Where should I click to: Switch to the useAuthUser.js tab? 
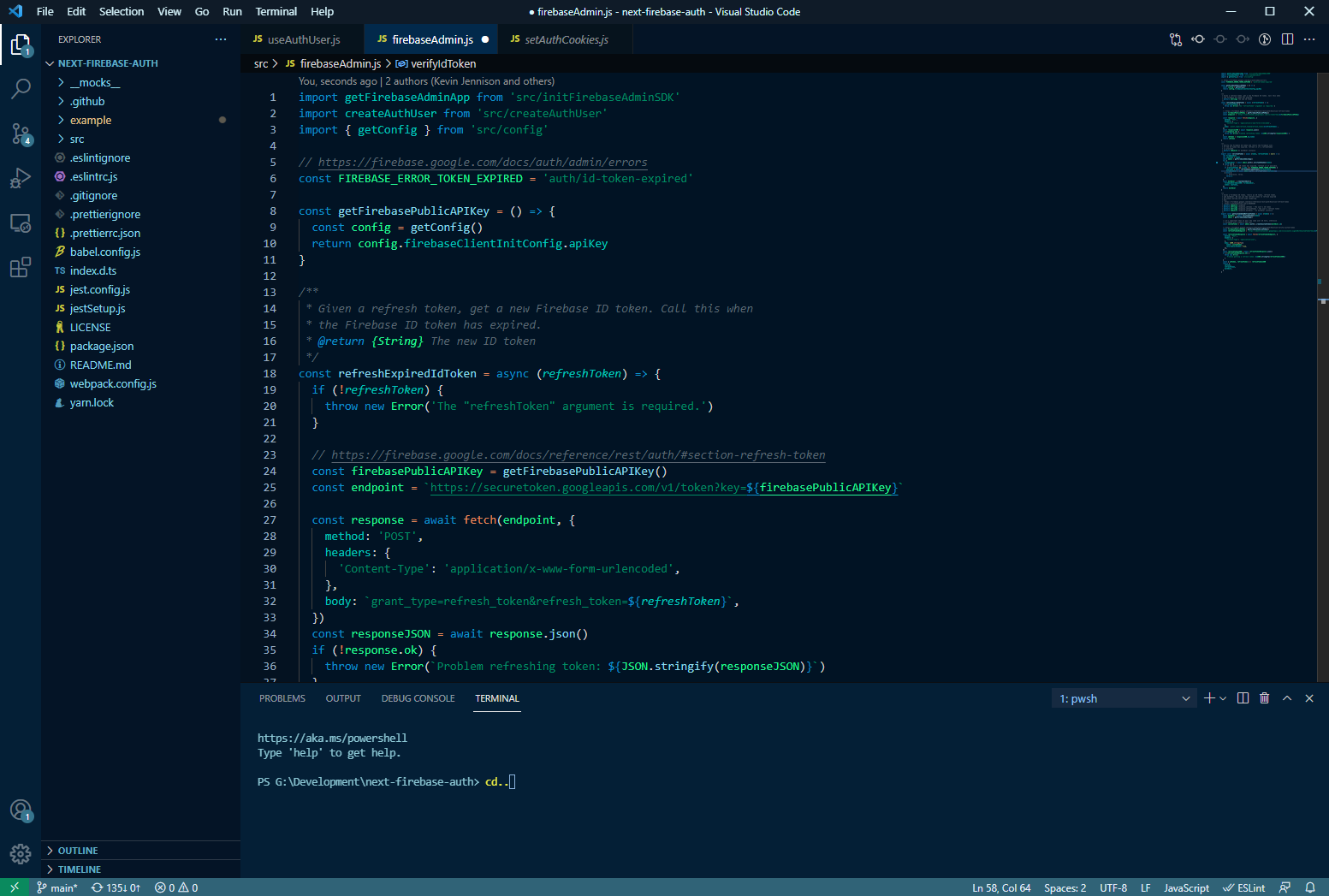click(303, 39)
